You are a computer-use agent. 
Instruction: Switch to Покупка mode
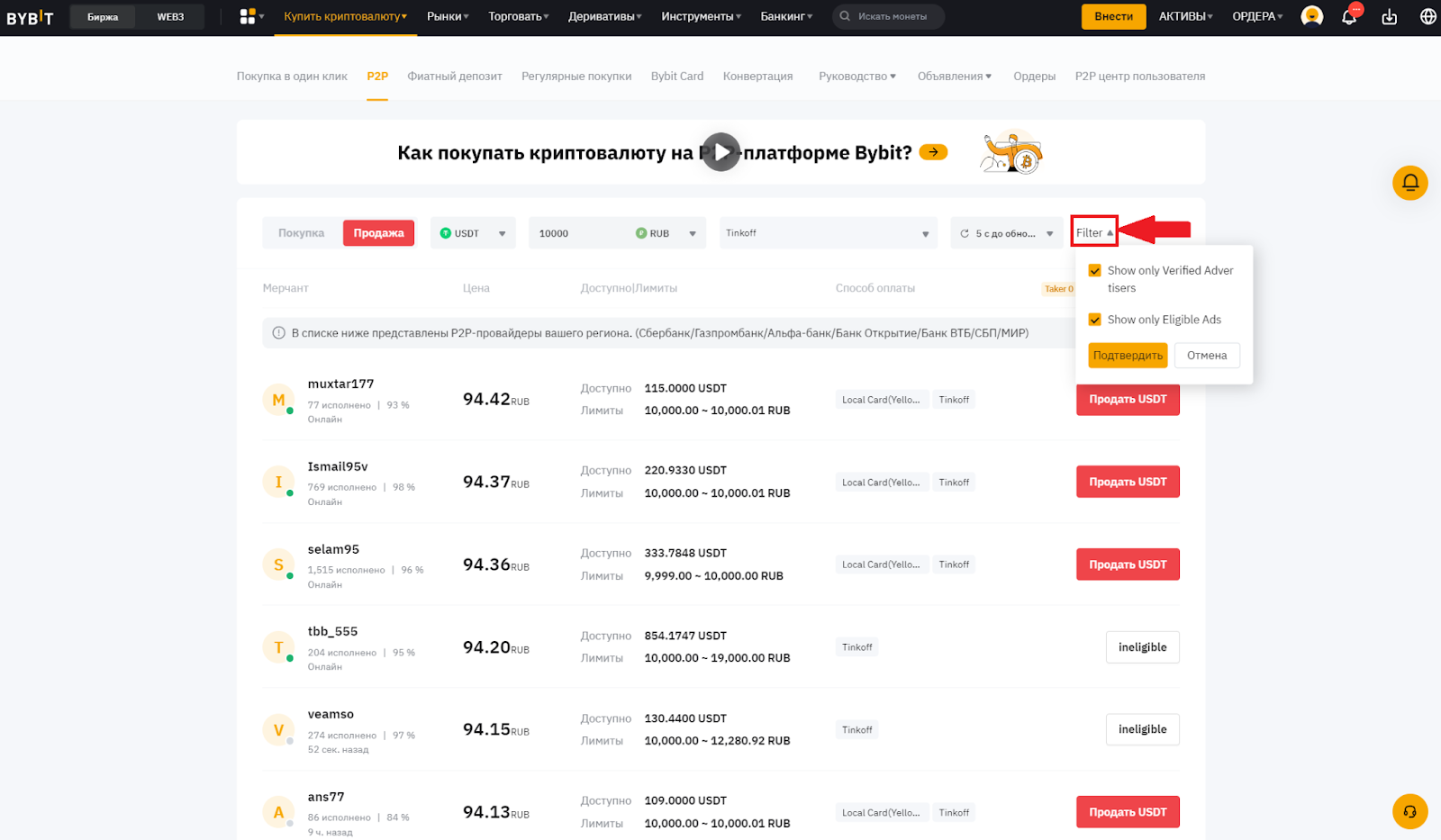pos(301,233)
